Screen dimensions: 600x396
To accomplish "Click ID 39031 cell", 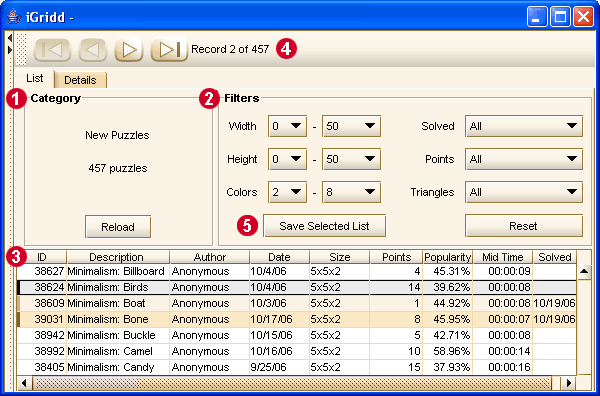I will point(42,319).
